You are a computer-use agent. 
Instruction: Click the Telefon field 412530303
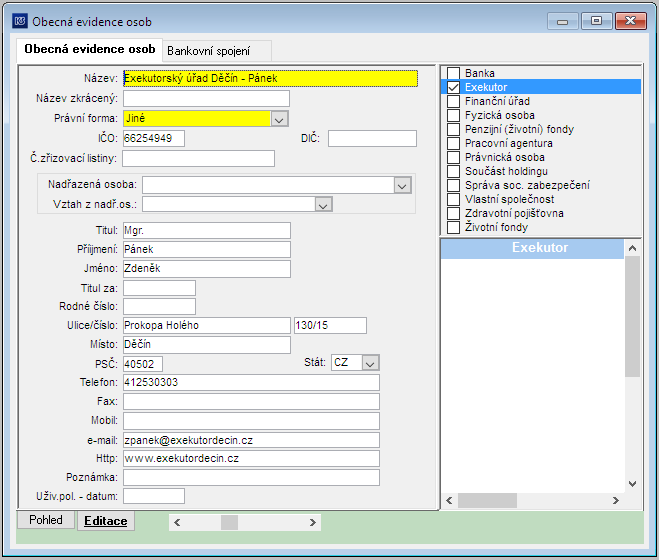[x=251, y=383]
